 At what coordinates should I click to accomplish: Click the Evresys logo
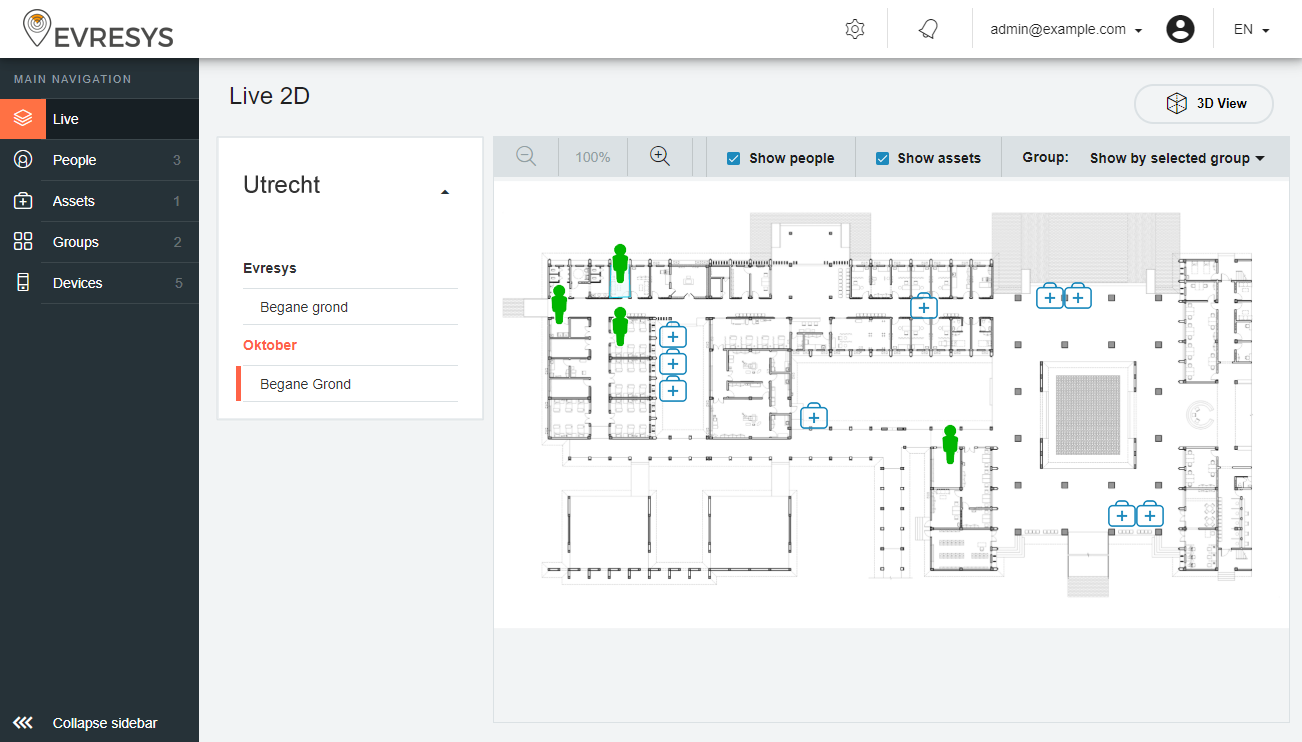[x=98, y=30]
